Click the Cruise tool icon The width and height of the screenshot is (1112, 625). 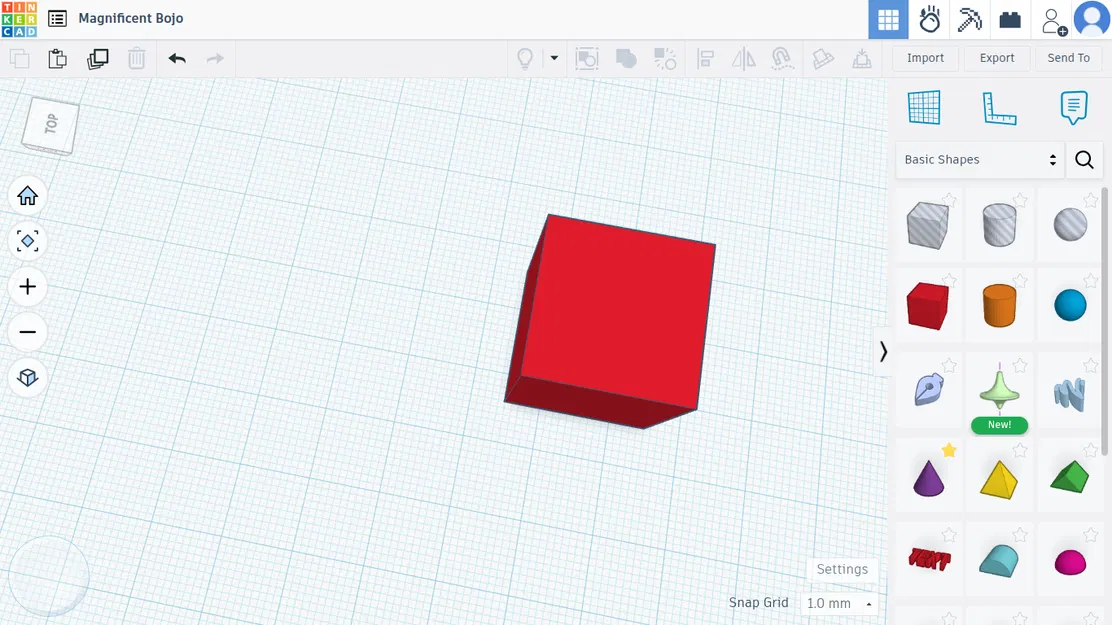point(782,58)
